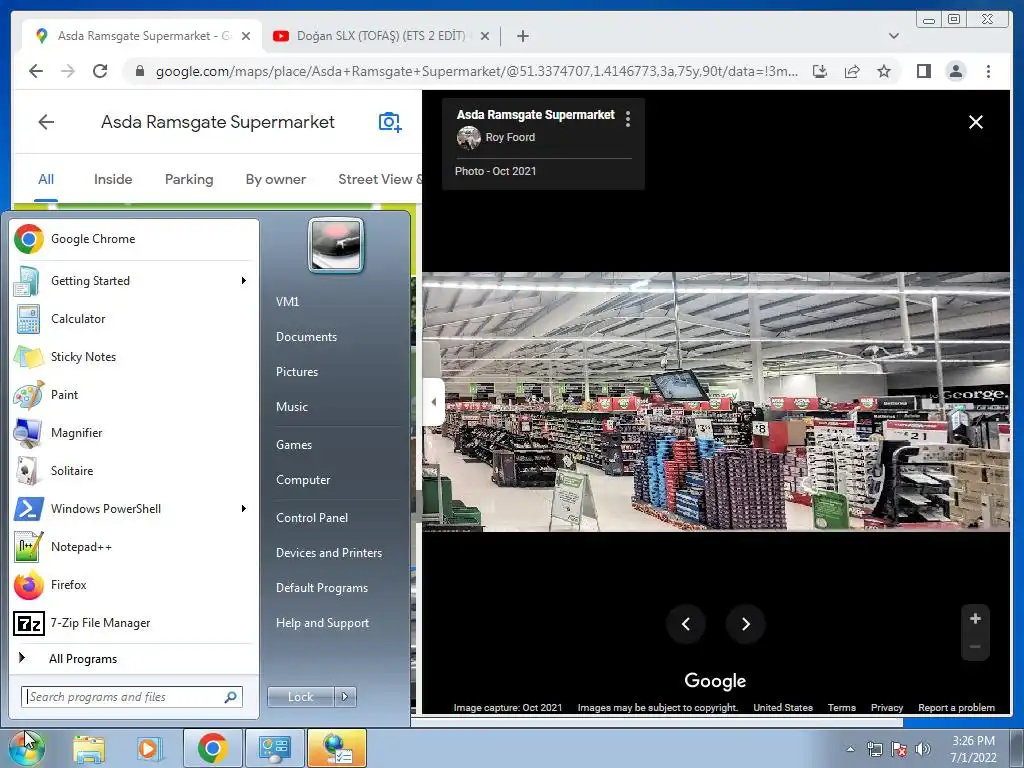1024x768 pixels.
Task: Open Chrome three-dot menu
Action: coord(988,71)
